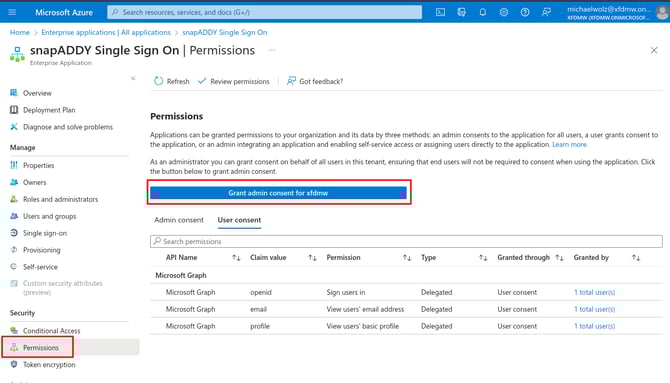Image resolution: width=670 pixels, height=383 pixels.
Task: Switch to the Admin consent tab
Action: pyautogui.click(x=179, y=220)
